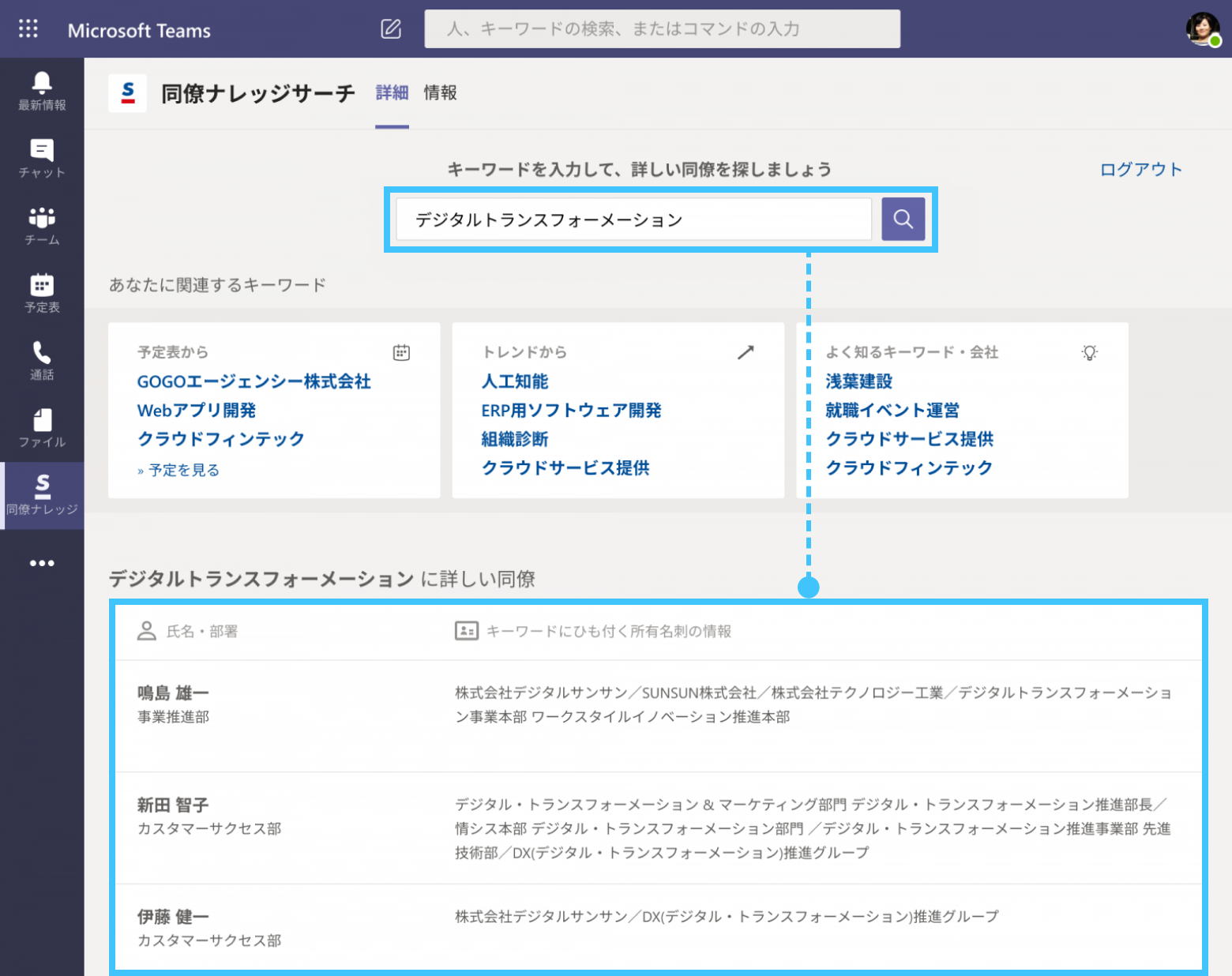Viewport: 1232px width, 976px height.
Task: Click the trend arrow icon on トレンドから card
Action: (x=746, y=352)
